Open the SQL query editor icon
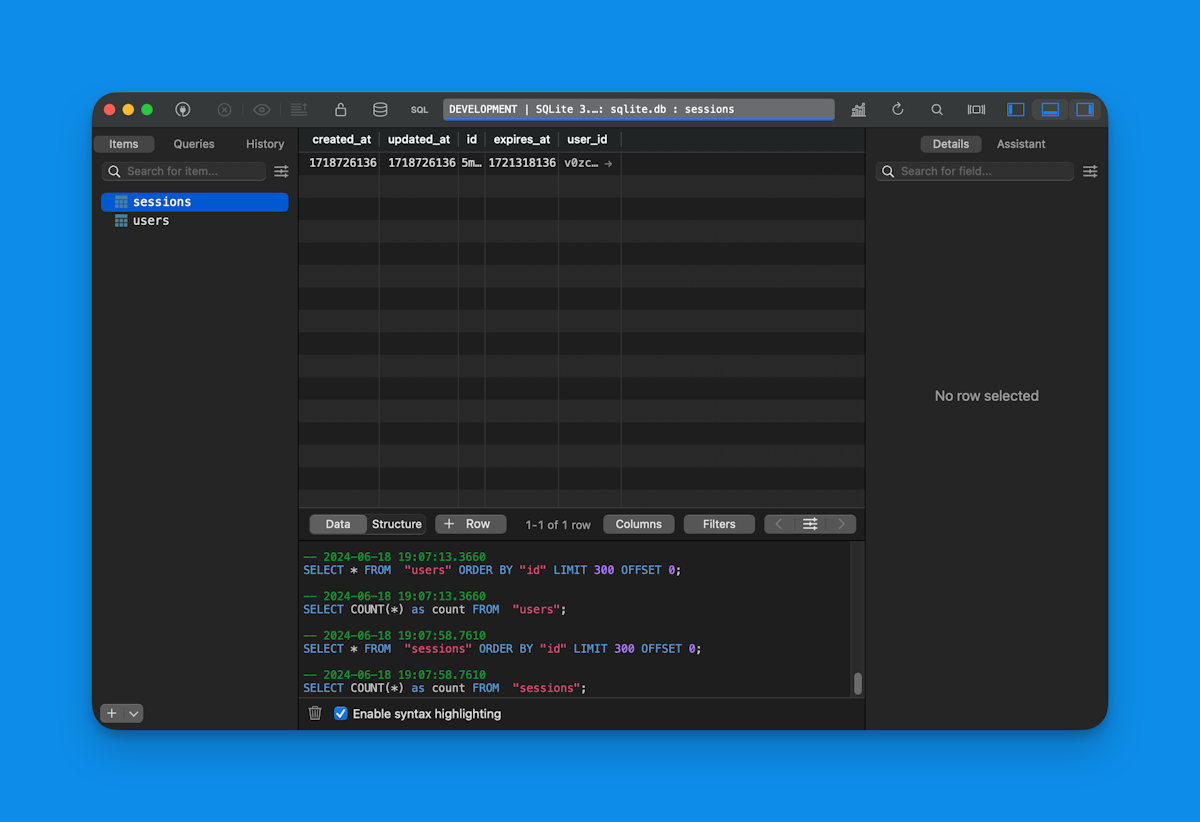The image size is (1200, 822). pos(419,109)
